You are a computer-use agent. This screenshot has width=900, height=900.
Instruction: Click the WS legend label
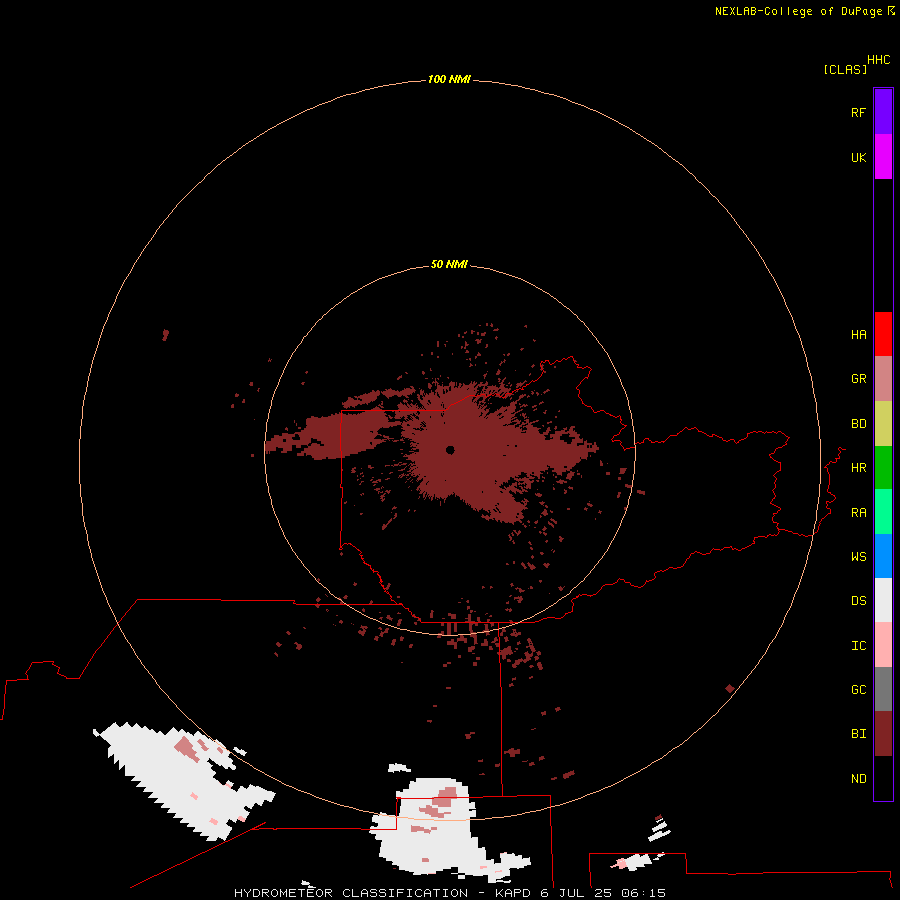point(858,557)
